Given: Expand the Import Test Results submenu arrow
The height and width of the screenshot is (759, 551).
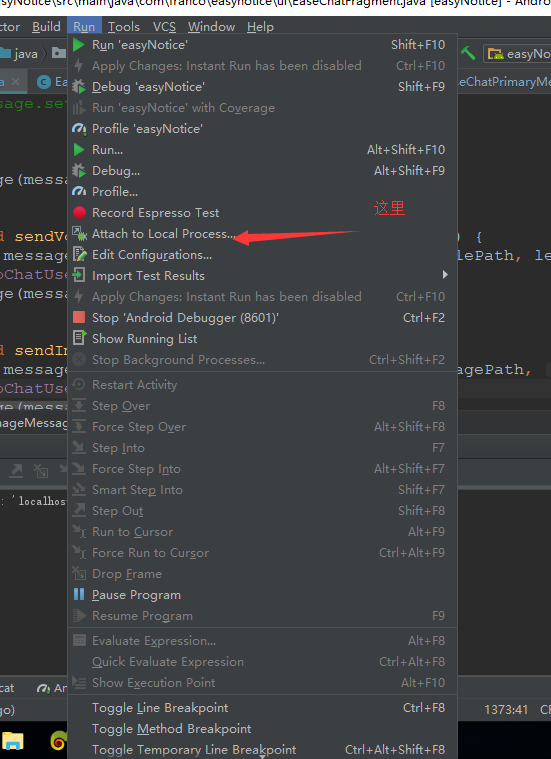Looking at the screenshot, I should [445, 275].
